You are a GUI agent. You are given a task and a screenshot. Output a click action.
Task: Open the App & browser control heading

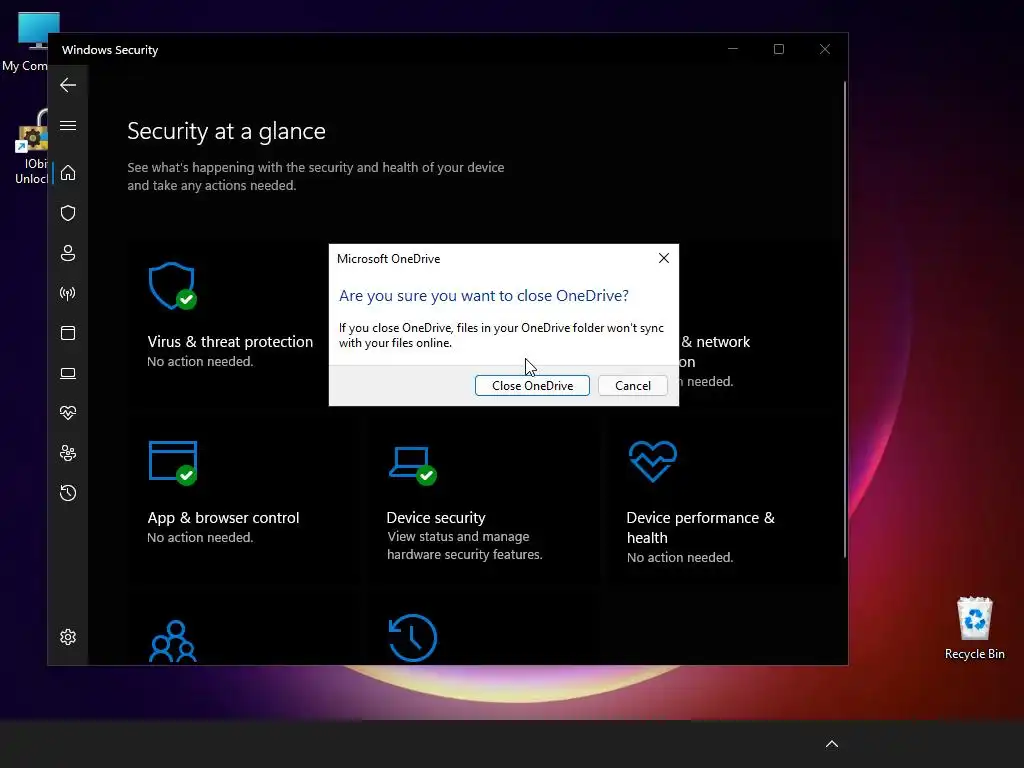pyautogui.click(x=223, y=517)
